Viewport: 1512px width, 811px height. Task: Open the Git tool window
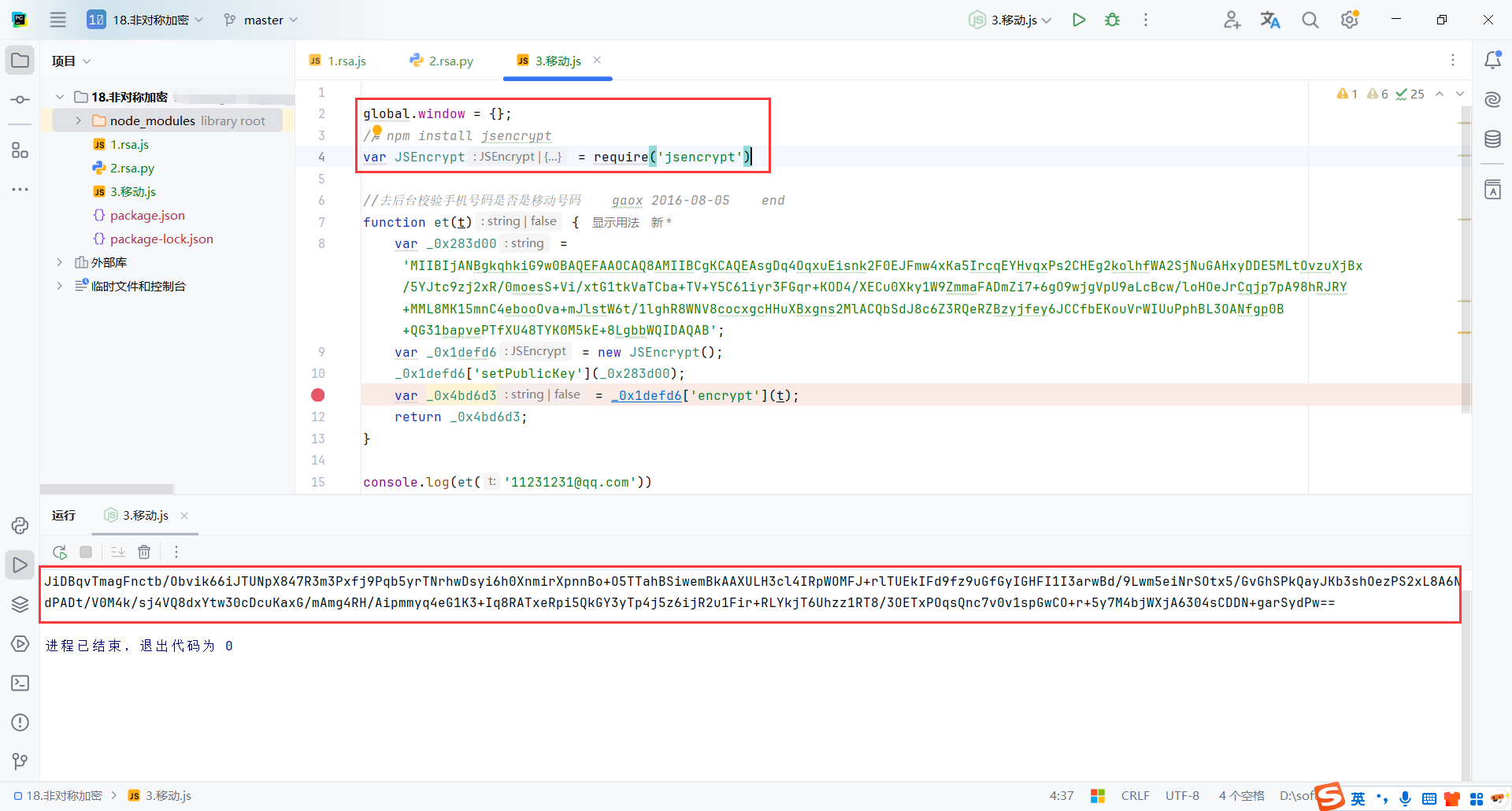20,761
